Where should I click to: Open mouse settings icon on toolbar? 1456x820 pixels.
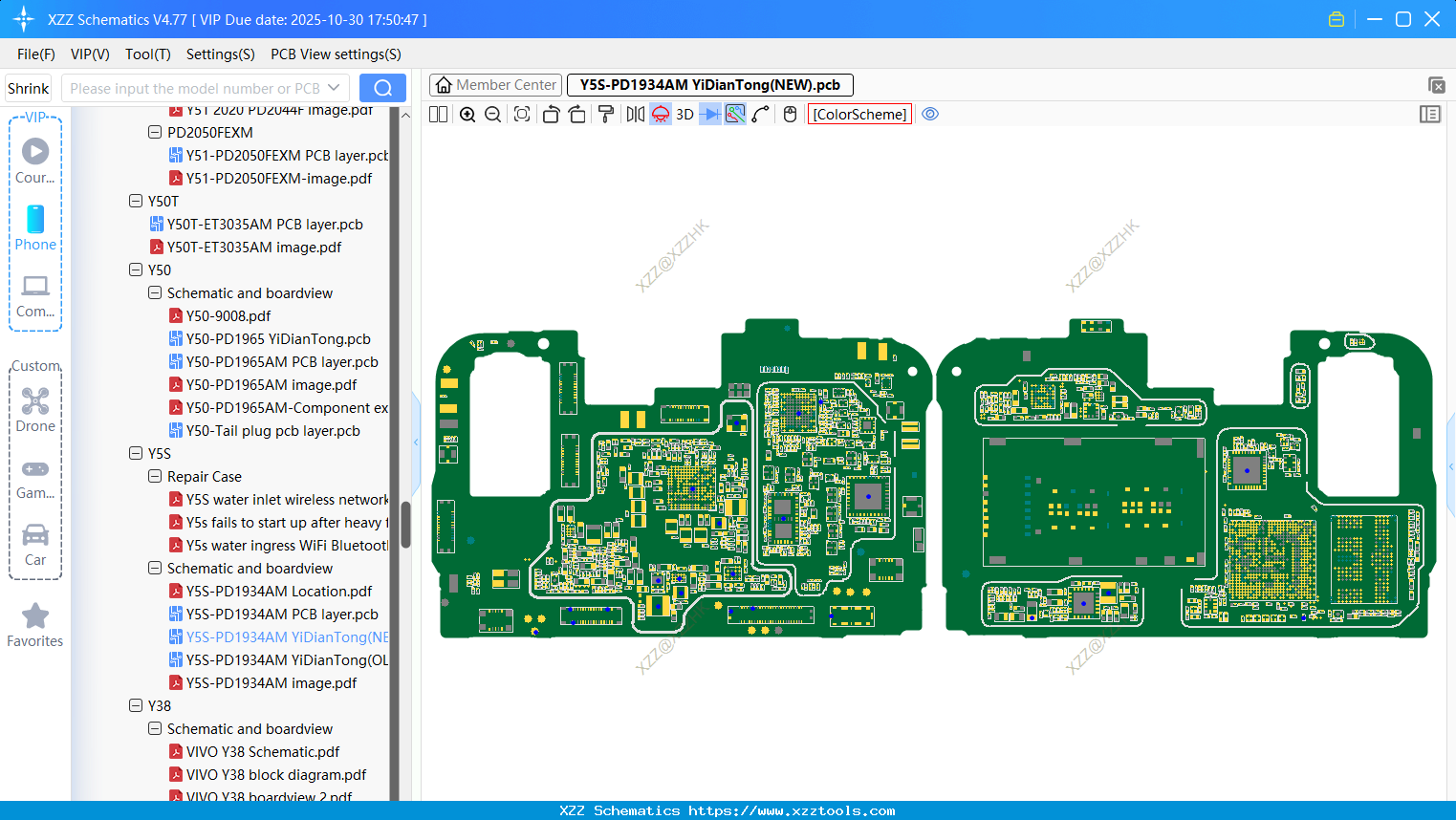(x=789, y=114)
